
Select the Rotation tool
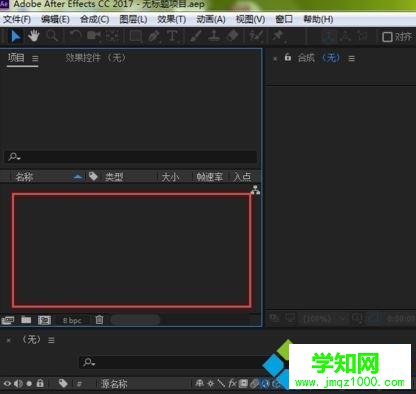[x=76, y=36]
